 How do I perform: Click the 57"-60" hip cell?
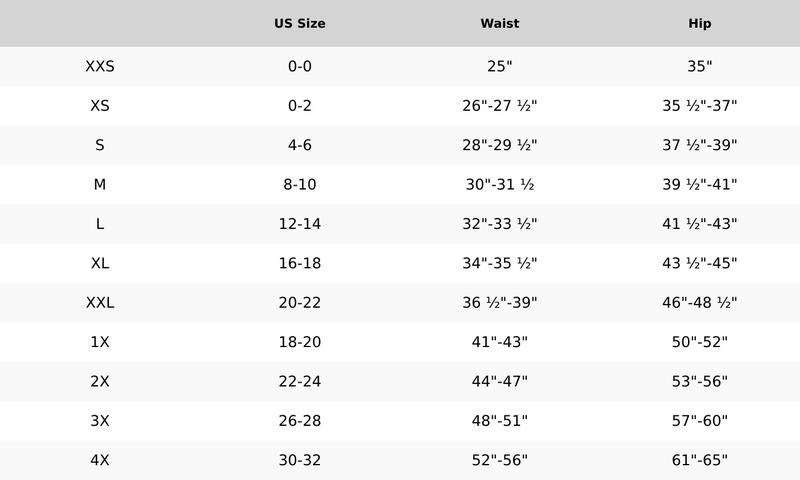pos(700,421)
